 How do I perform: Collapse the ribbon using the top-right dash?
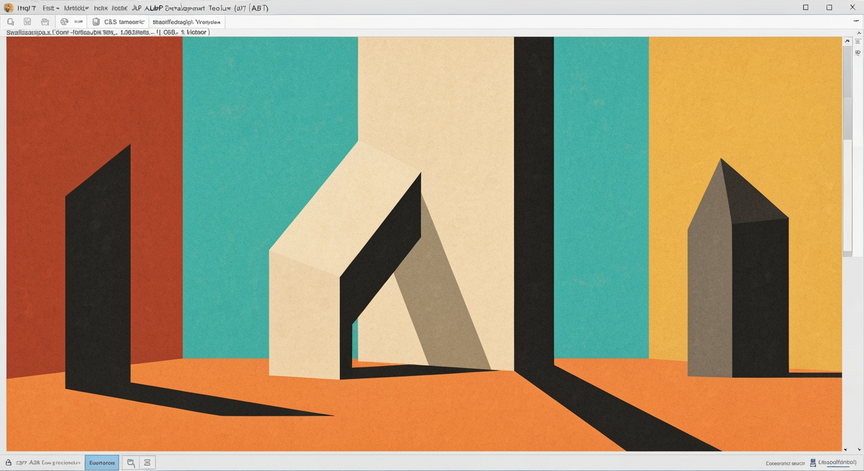pos(856,21)
